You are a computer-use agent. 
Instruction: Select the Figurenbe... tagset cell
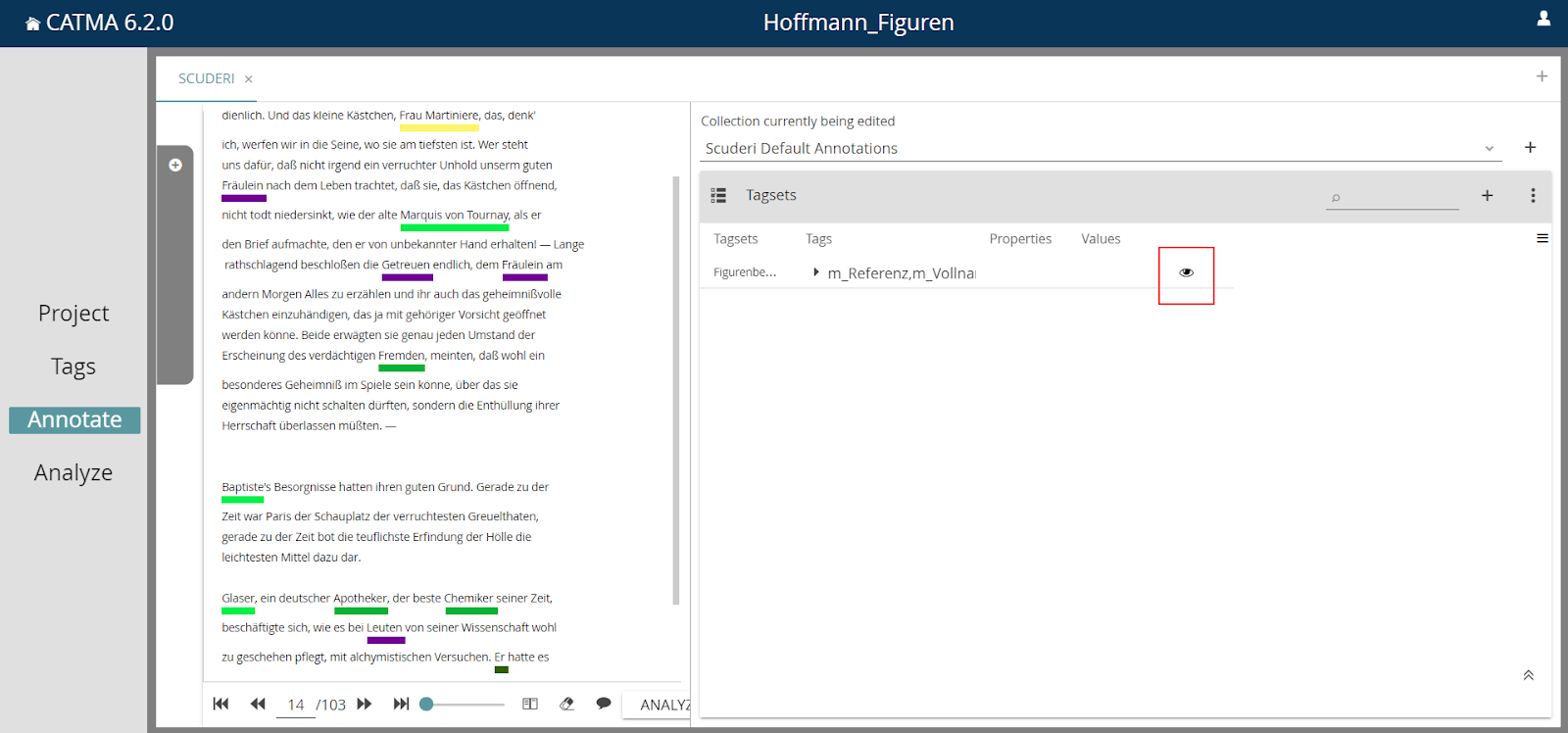coord(745,272)
